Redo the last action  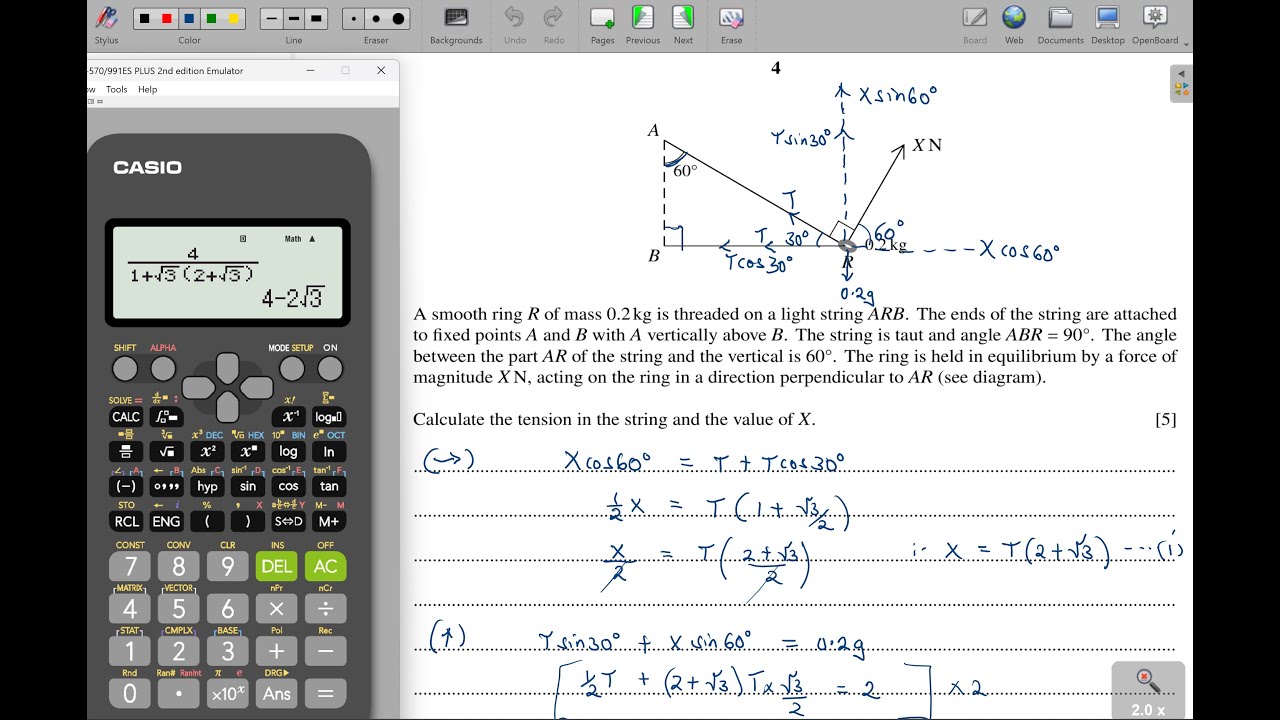click(x=553, y=24)
